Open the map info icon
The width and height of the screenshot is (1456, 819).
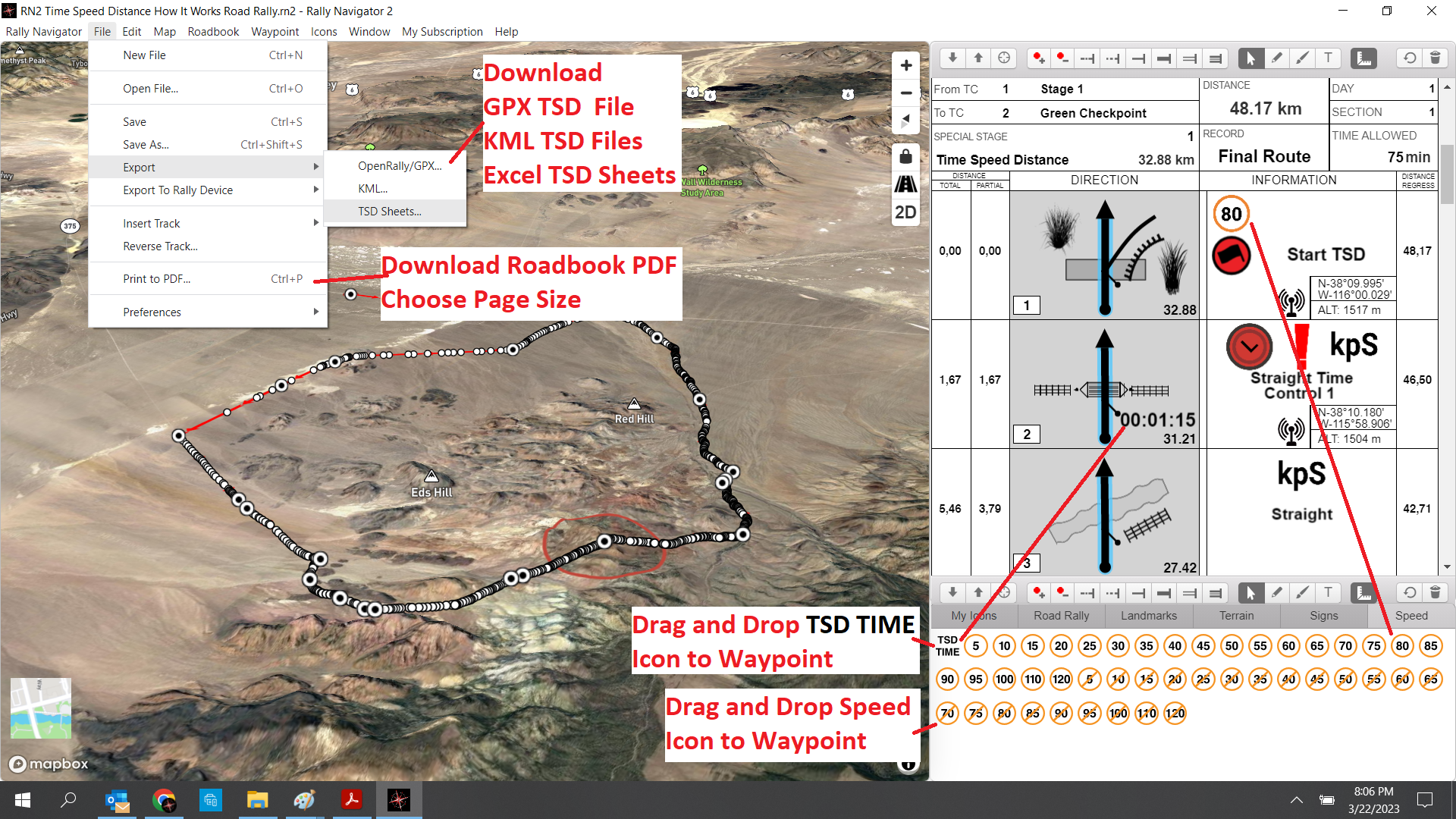tap(908, 764)
